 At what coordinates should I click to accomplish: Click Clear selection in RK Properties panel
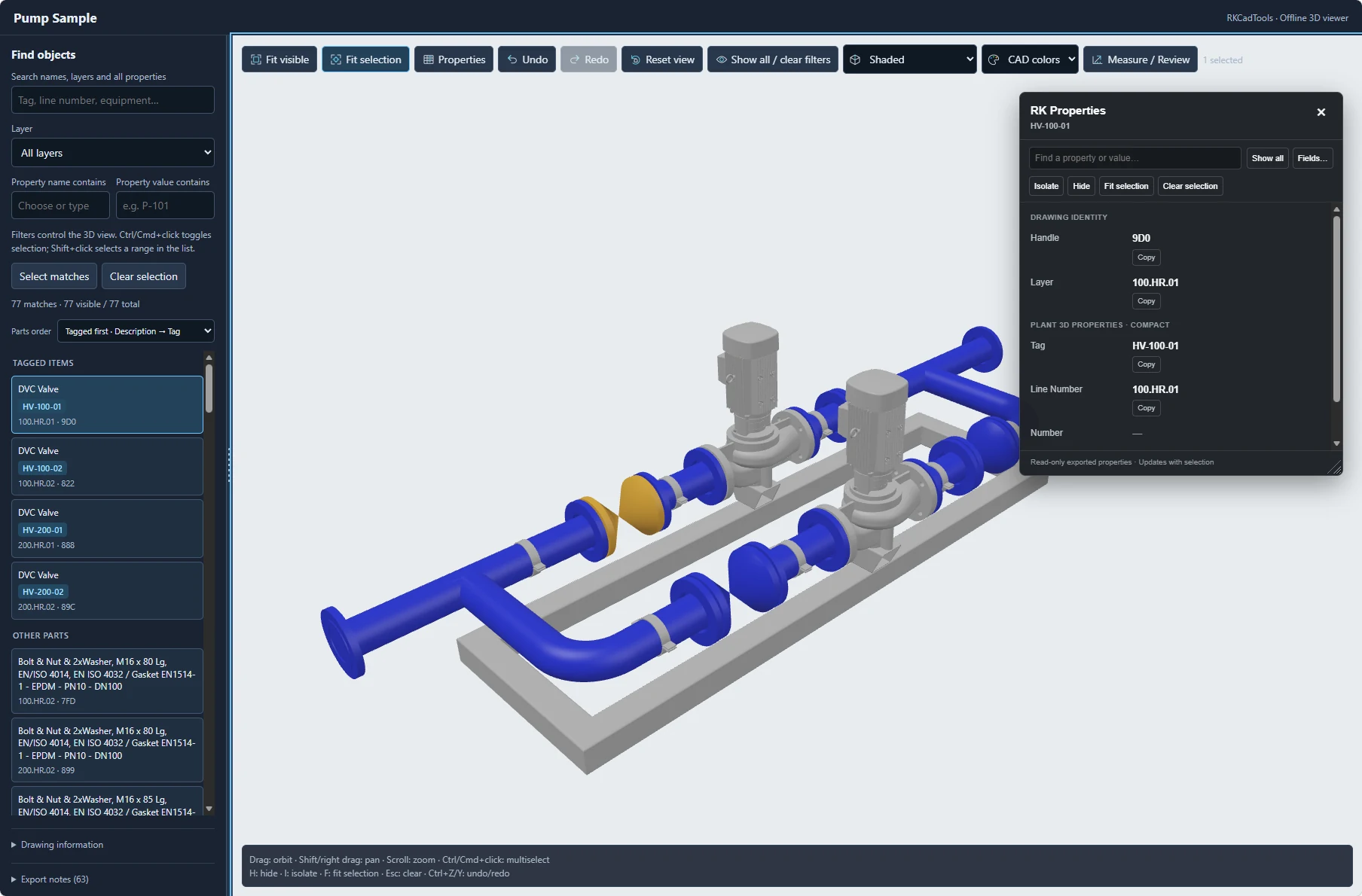[1190, 186]
